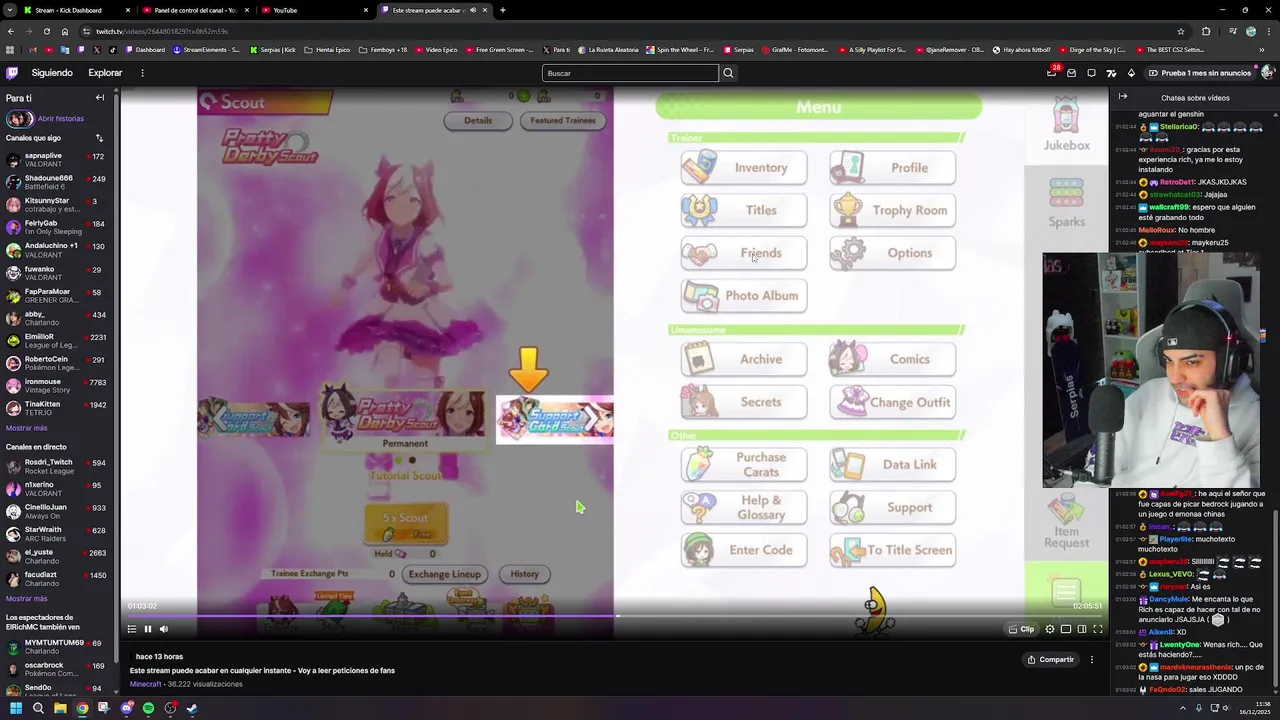Screen dimensions: 1280x720
Task: Go to Explorar in Twitch nav
Action: (105, 73)
